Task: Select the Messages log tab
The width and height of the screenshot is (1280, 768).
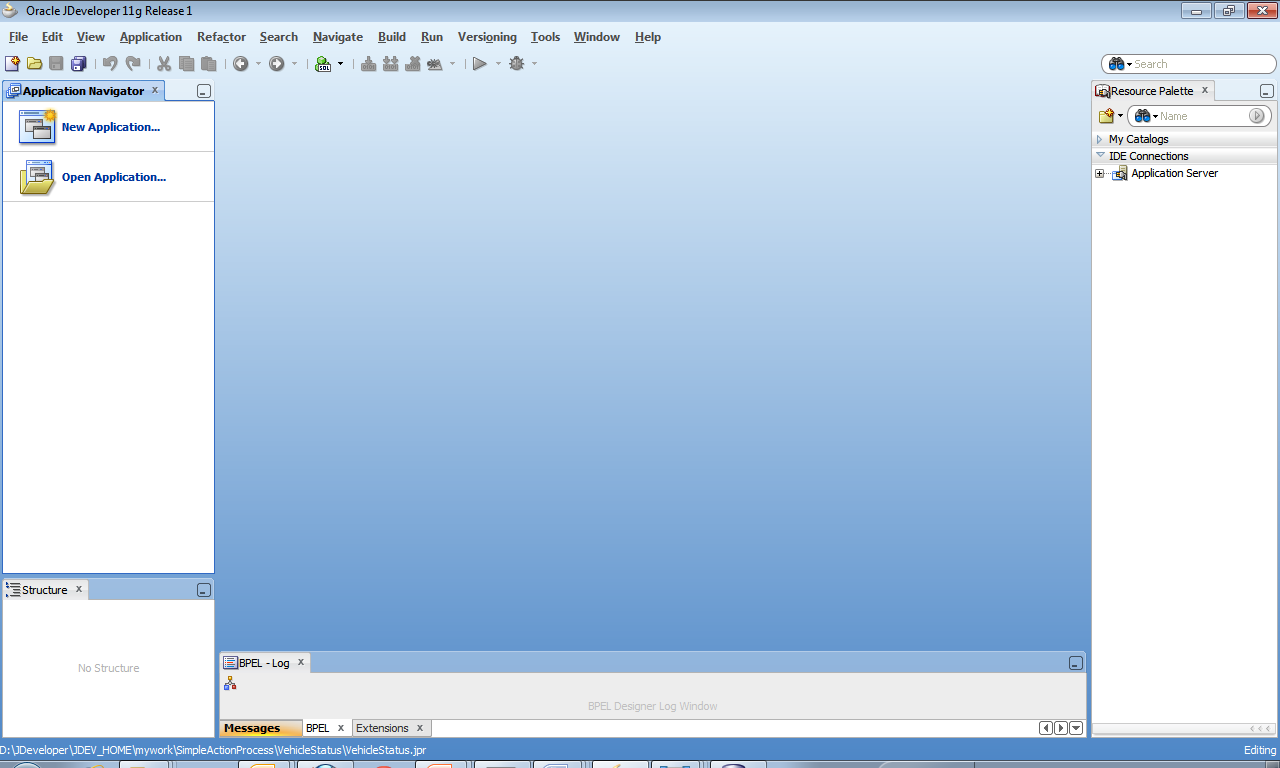Action: (x=252, y=728)
